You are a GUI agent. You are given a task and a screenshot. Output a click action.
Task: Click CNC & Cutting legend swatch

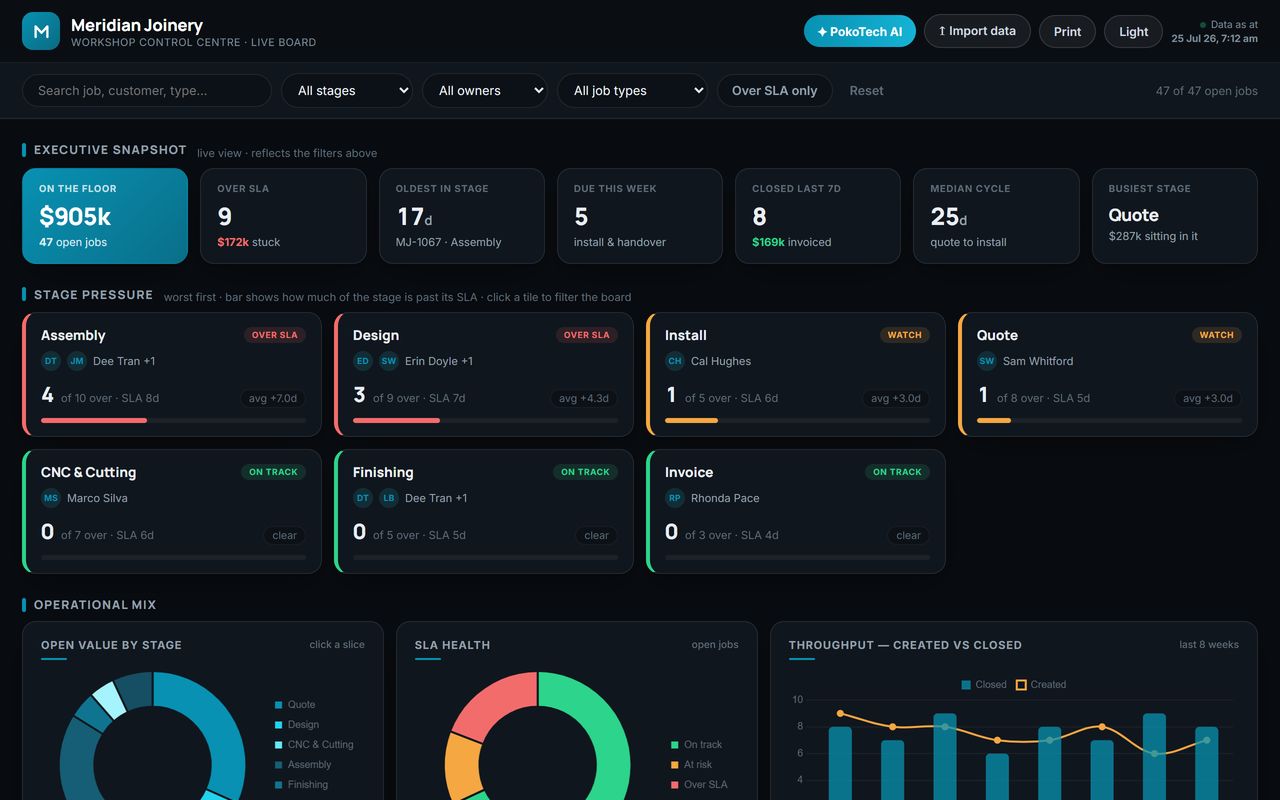click(278, 745)
